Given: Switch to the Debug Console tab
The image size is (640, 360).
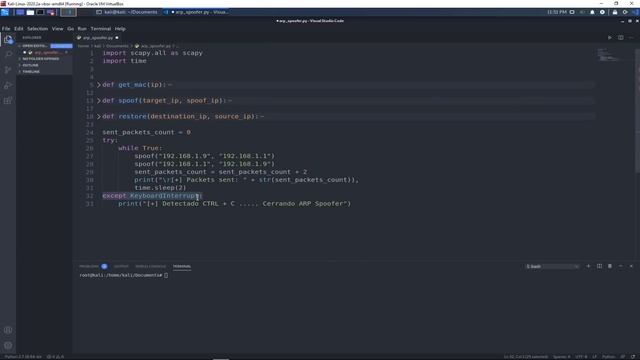Looking at the screenshot, I should coord(151,266).
